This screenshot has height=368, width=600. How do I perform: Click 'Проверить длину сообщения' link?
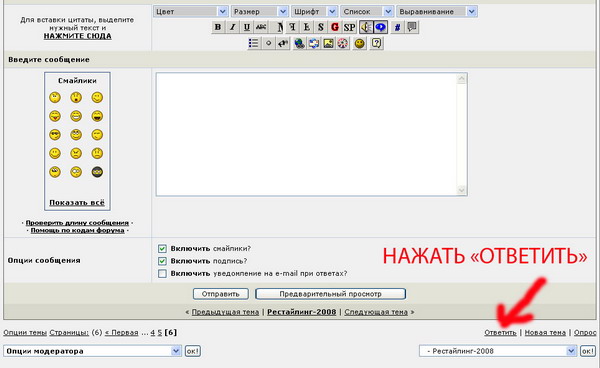coord(77,223)
